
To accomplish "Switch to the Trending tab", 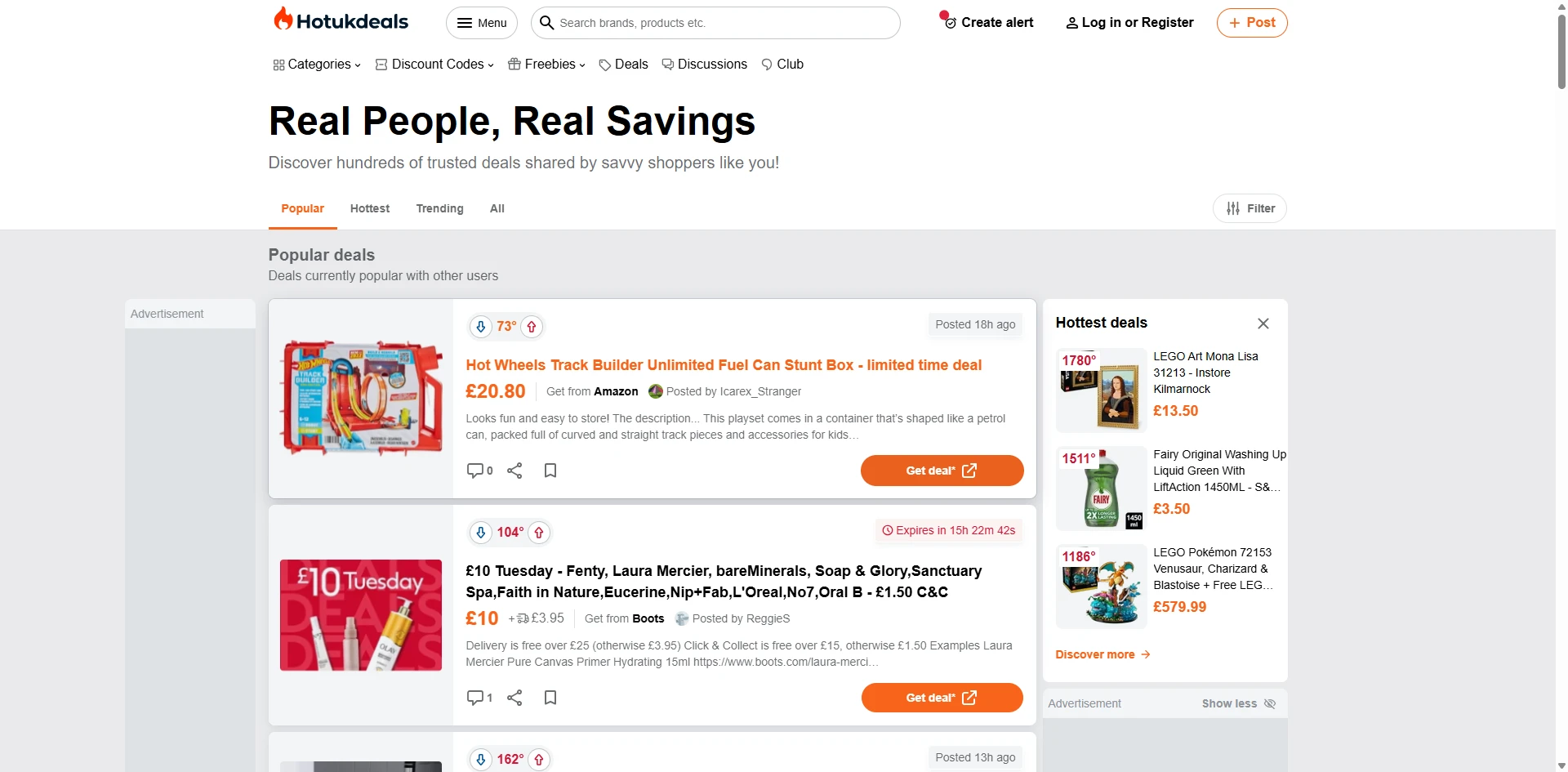I will tap(439, 208).
